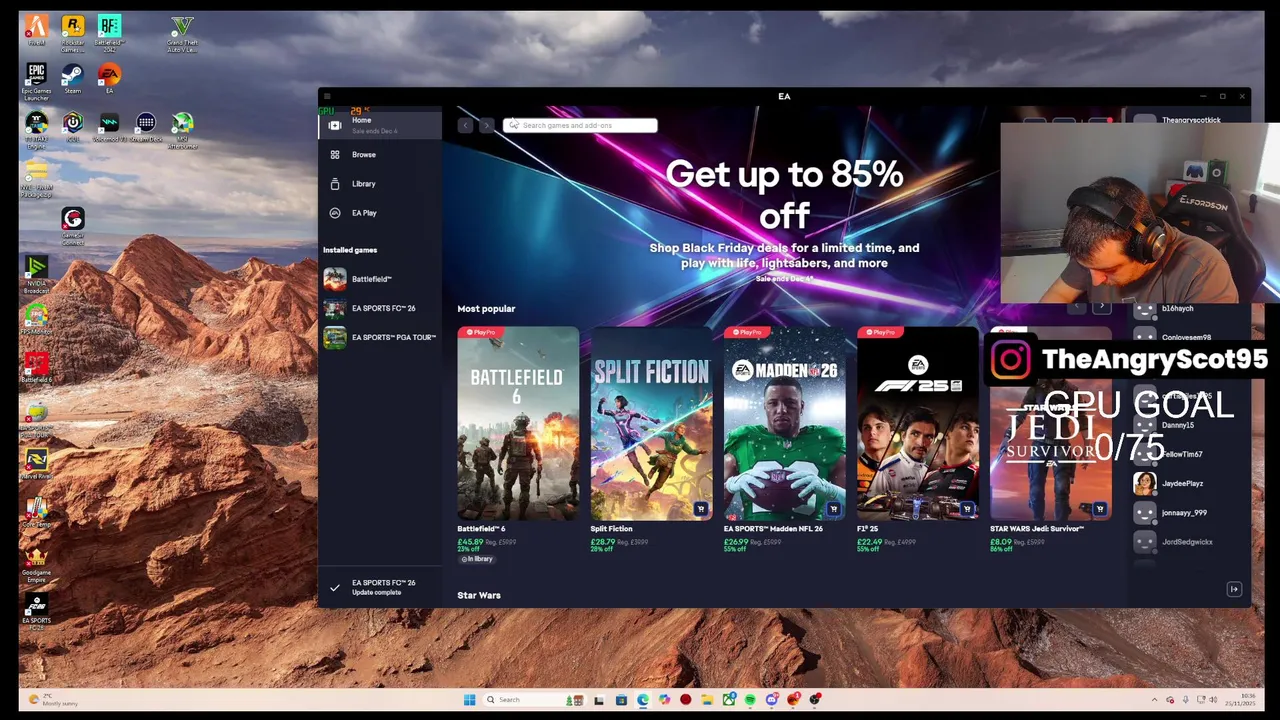Add STAR WARS Jedi: Survivor to cart
The image size is (1280, 720).
[x=1099, y=509]
